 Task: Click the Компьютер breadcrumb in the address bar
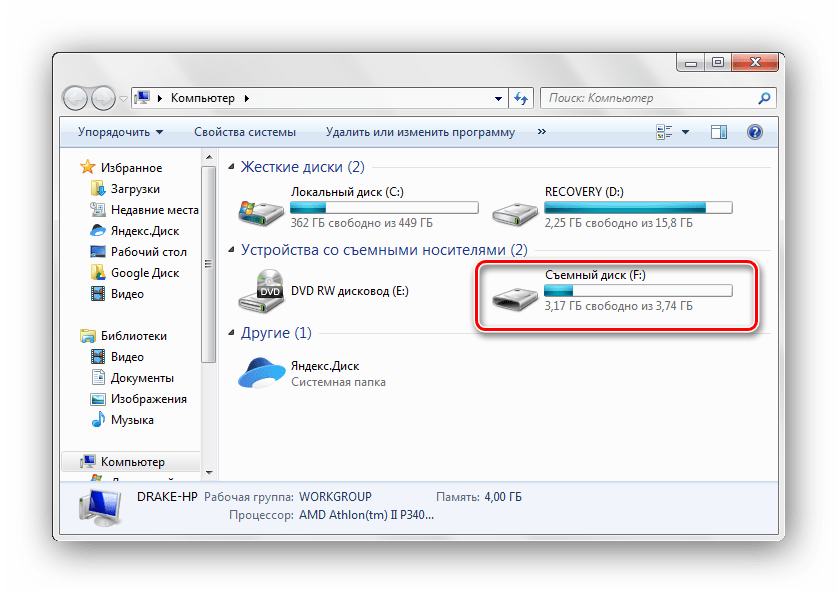point(203,98)
